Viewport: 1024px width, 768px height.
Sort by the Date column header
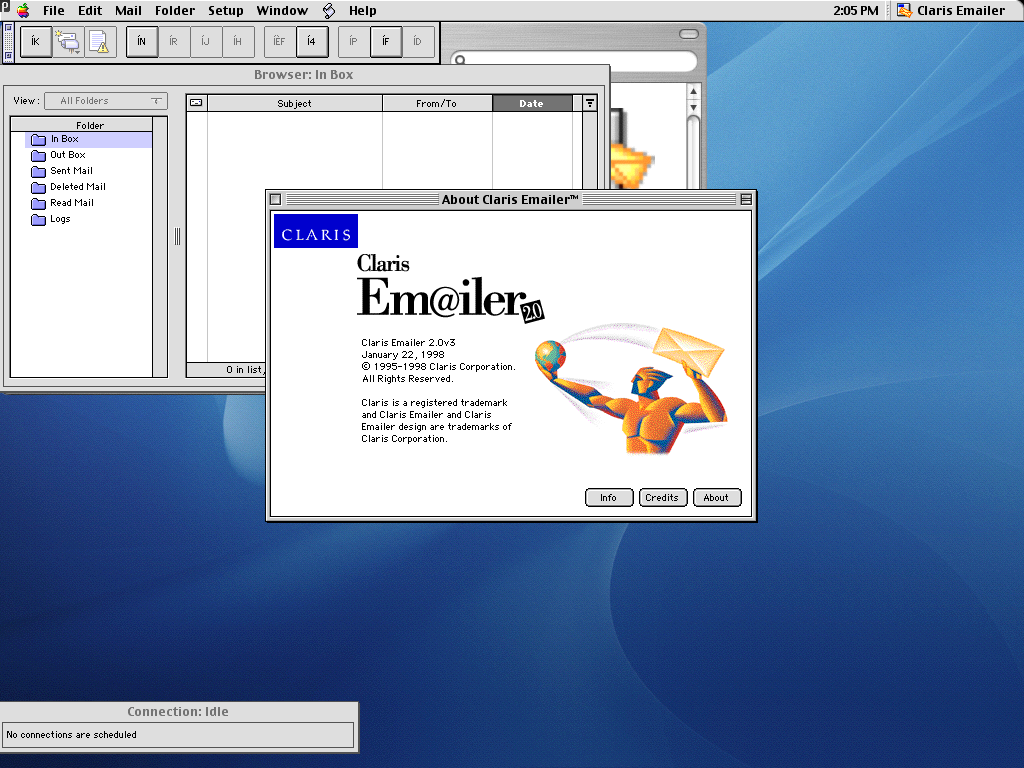coord(532,103)
